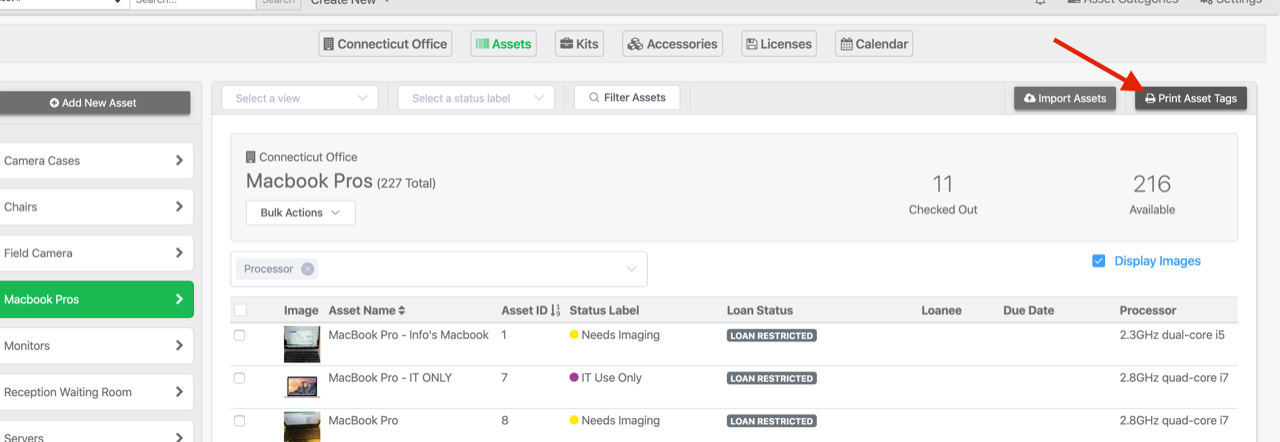Open the Servers category
Image resolution: width=1280 pixels, height=442 pixels.
click(x=95, y=434)
